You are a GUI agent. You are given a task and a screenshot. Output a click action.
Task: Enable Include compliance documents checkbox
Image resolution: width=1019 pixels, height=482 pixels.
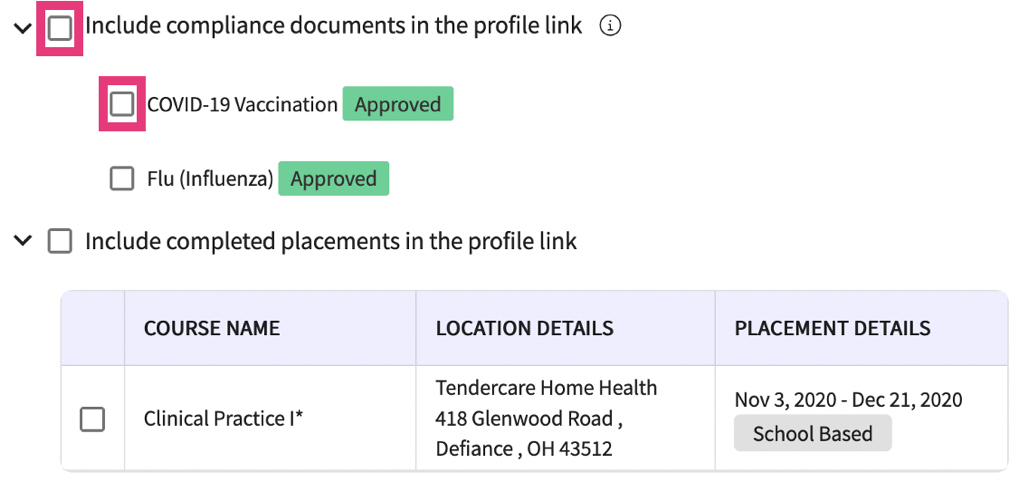pos(60,28)
